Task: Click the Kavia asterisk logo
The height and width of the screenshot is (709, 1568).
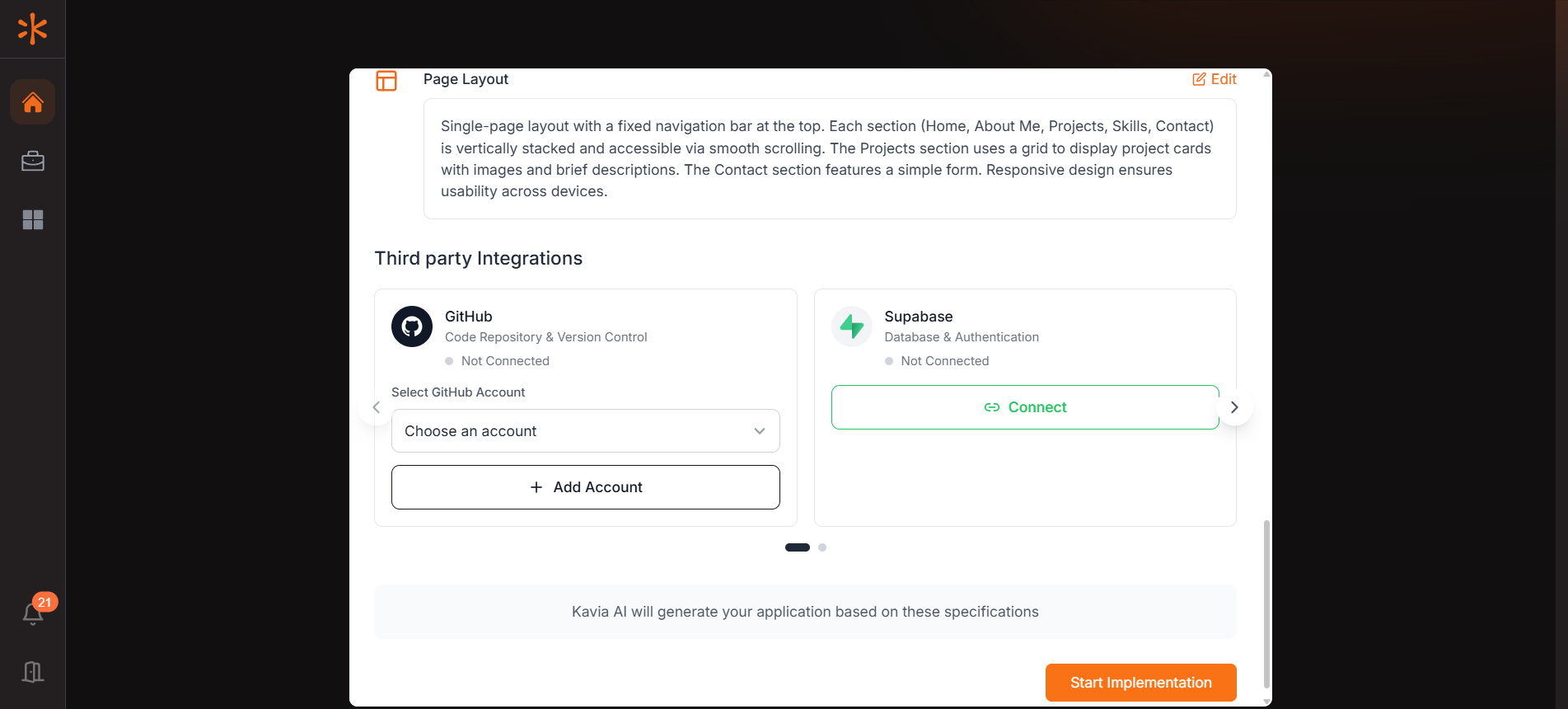Action: pyautogui.click(x=32, y=29)
